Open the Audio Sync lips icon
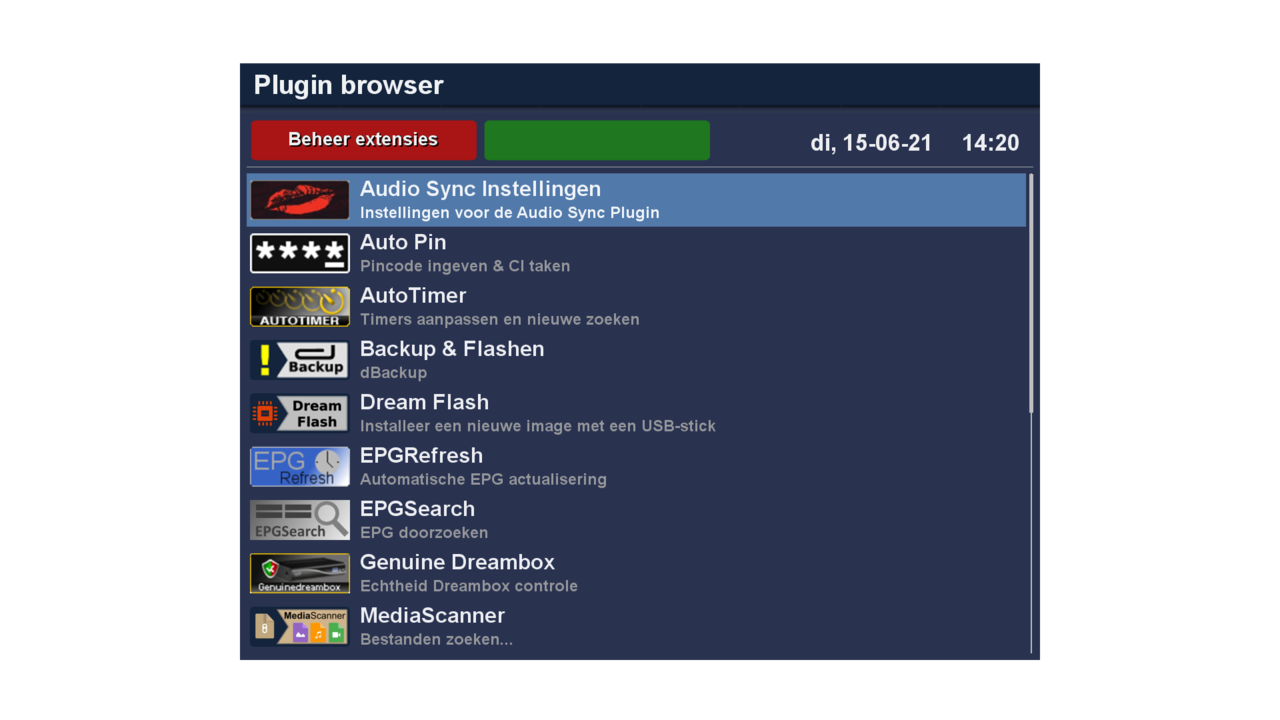 click(300, 200)
